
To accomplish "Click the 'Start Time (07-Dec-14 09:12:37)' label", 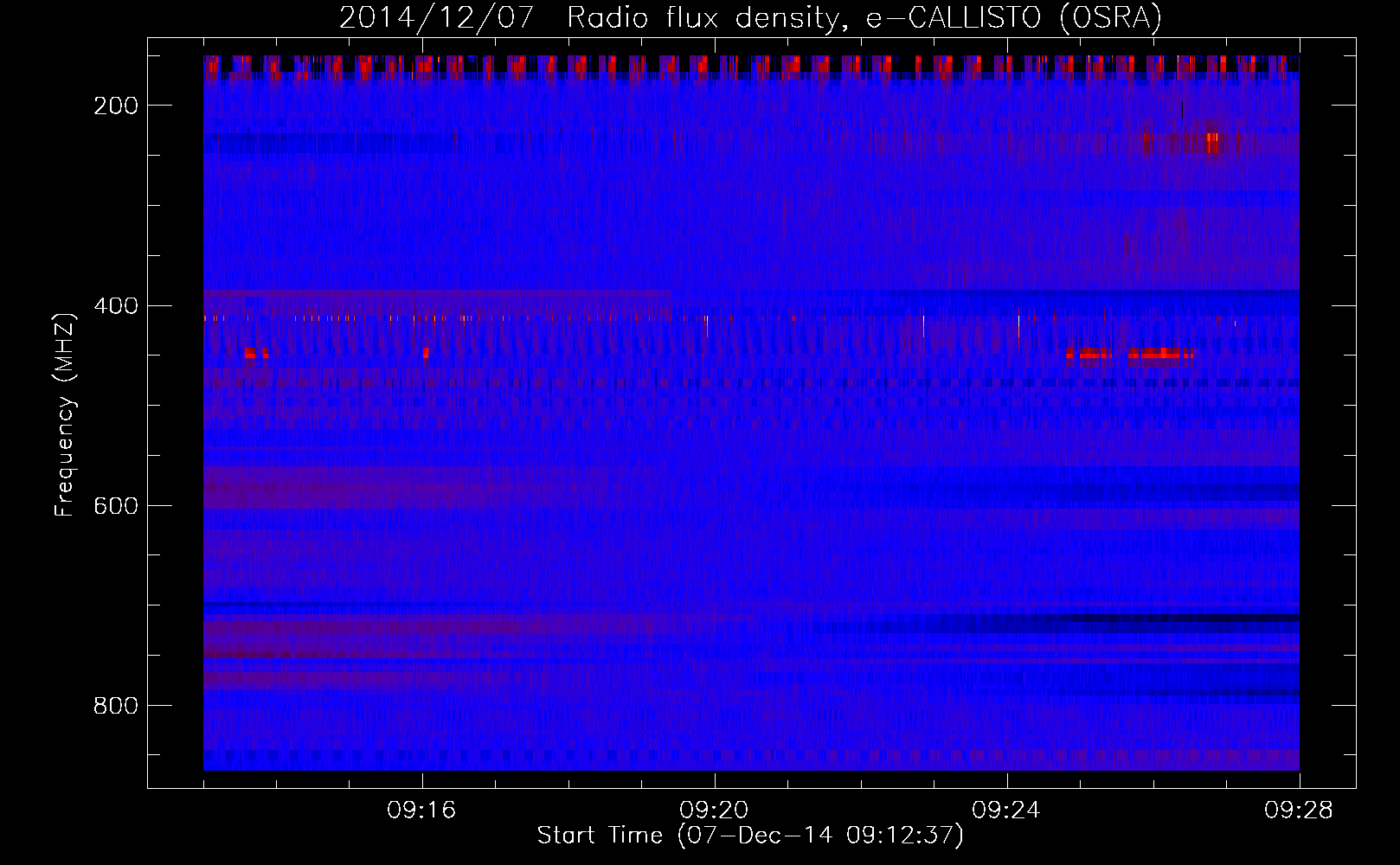I will [750, 836].
